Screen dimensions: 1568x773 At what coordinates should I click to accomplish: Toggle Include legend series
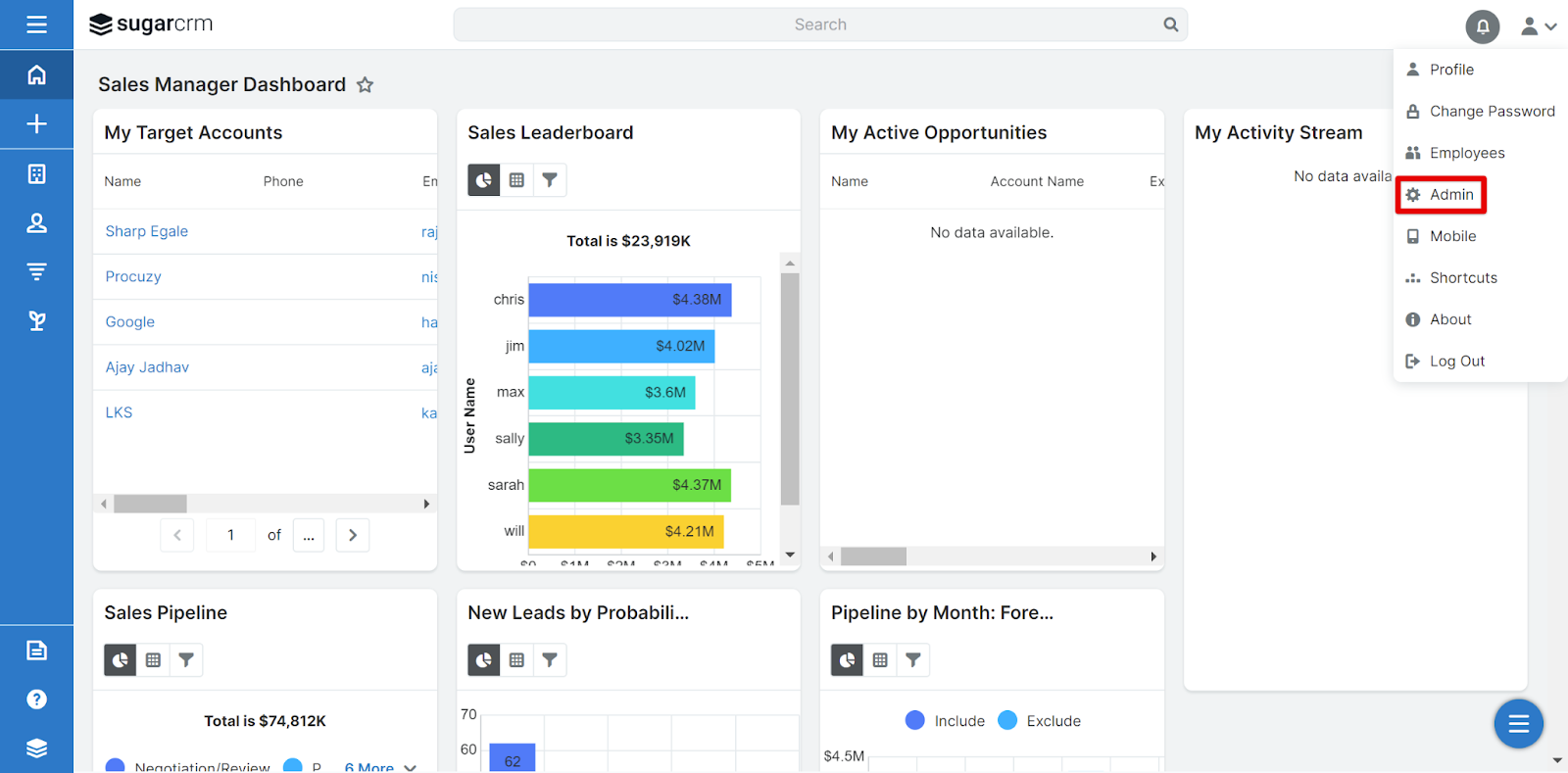(x=945, y=720)
